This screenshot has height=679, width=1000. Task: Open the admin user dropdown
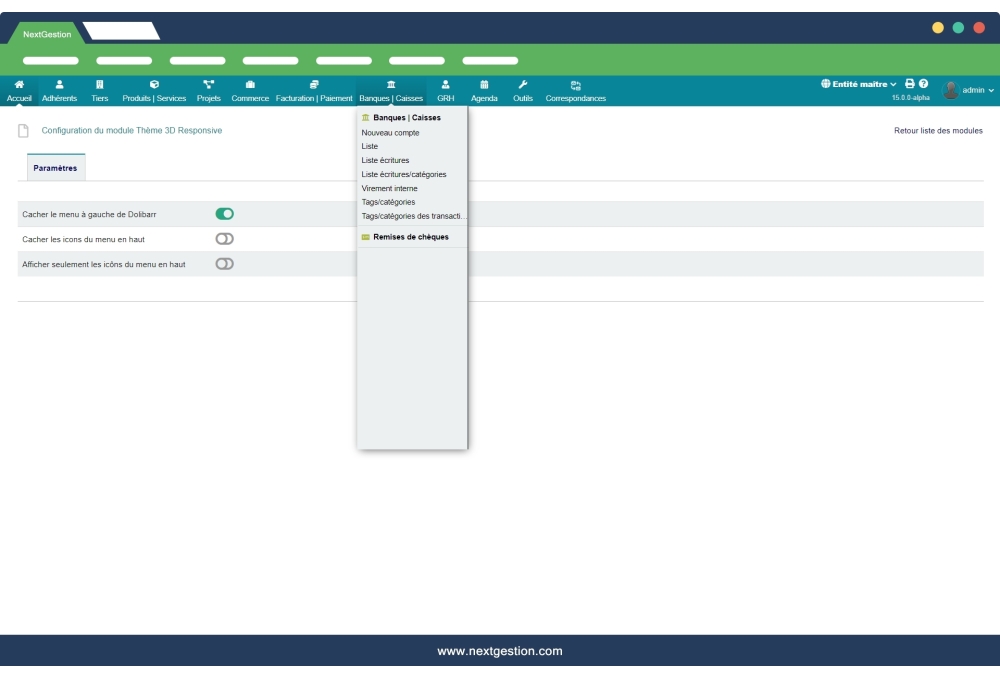pos(969,91)
